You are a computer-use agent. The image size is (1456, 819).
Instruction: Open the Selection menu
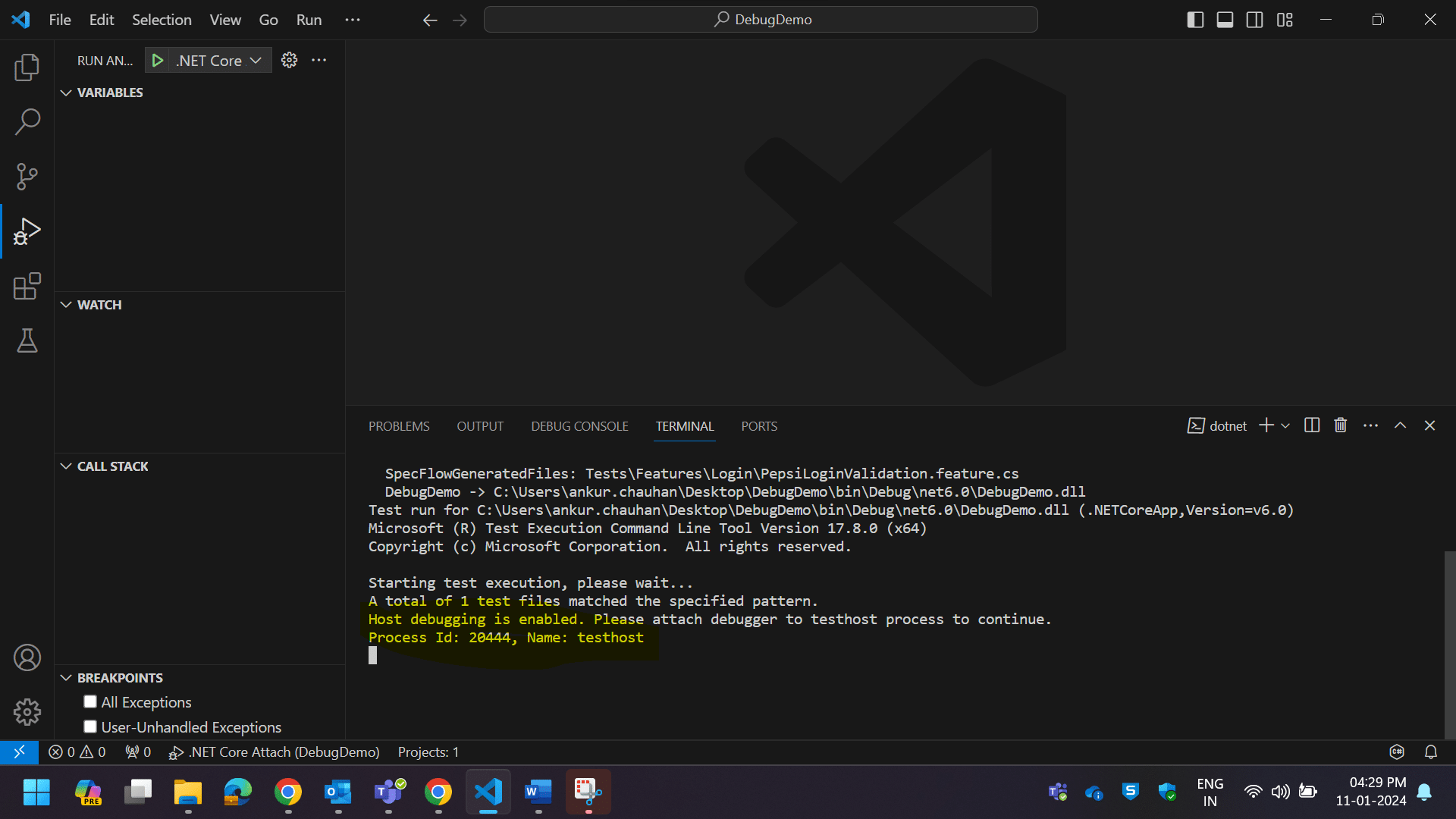click(162, 20)
